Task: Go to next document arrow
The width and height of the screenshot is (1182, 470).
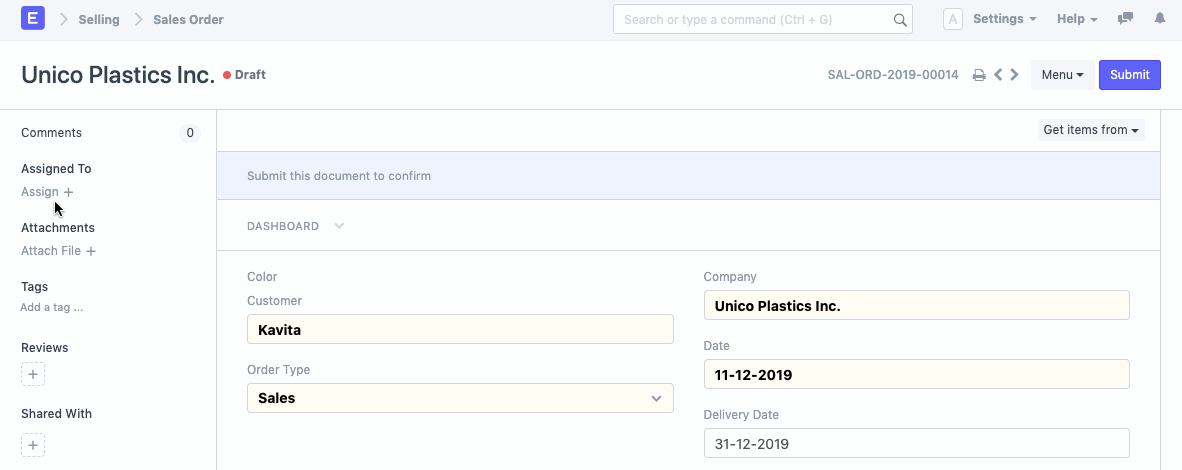Action: click(1015, 75)
